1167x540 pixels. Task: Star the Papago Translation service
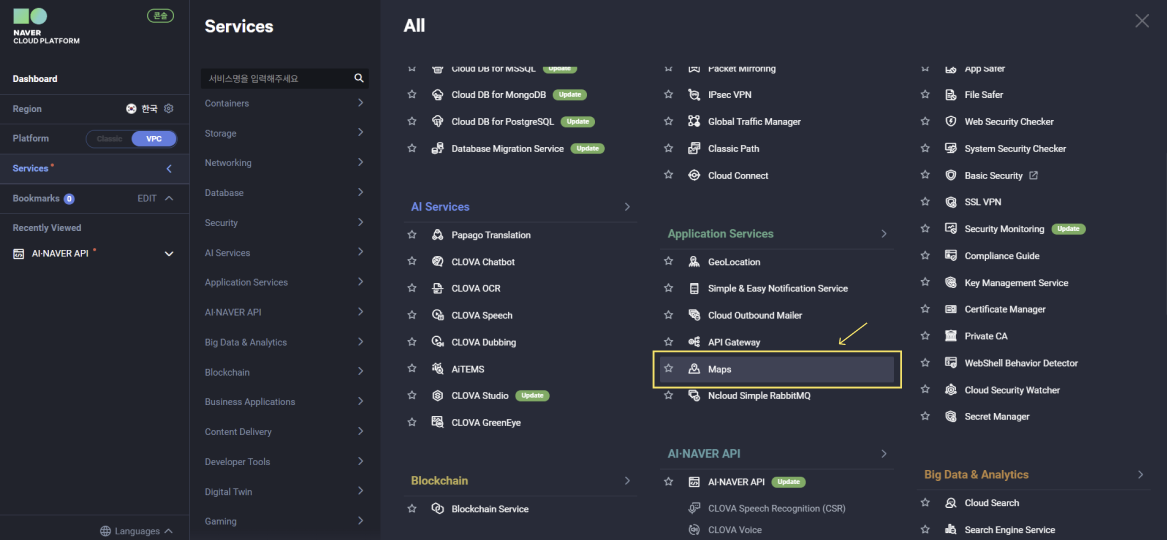pos(412,235)
